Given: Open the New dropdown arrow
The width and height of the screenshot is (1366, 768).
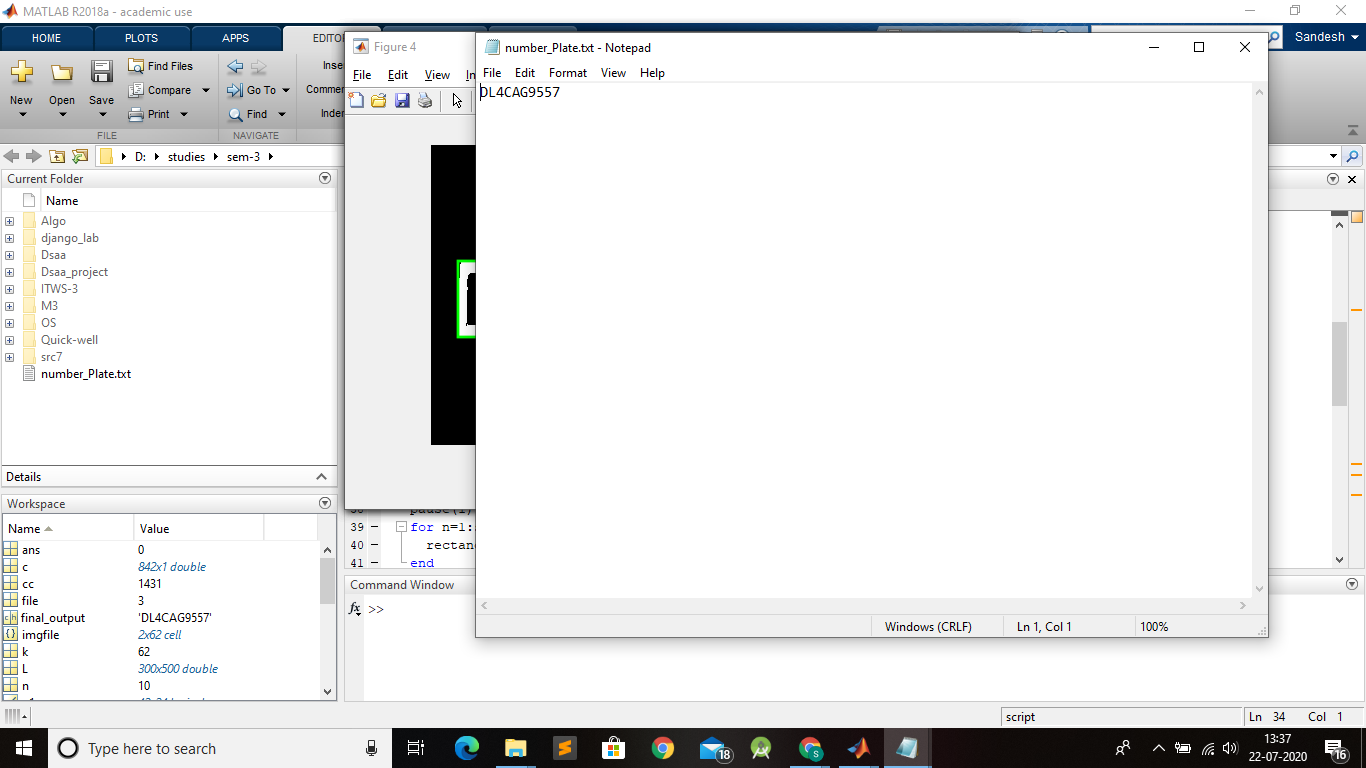Looking at the screenshot, I should 21,115.
